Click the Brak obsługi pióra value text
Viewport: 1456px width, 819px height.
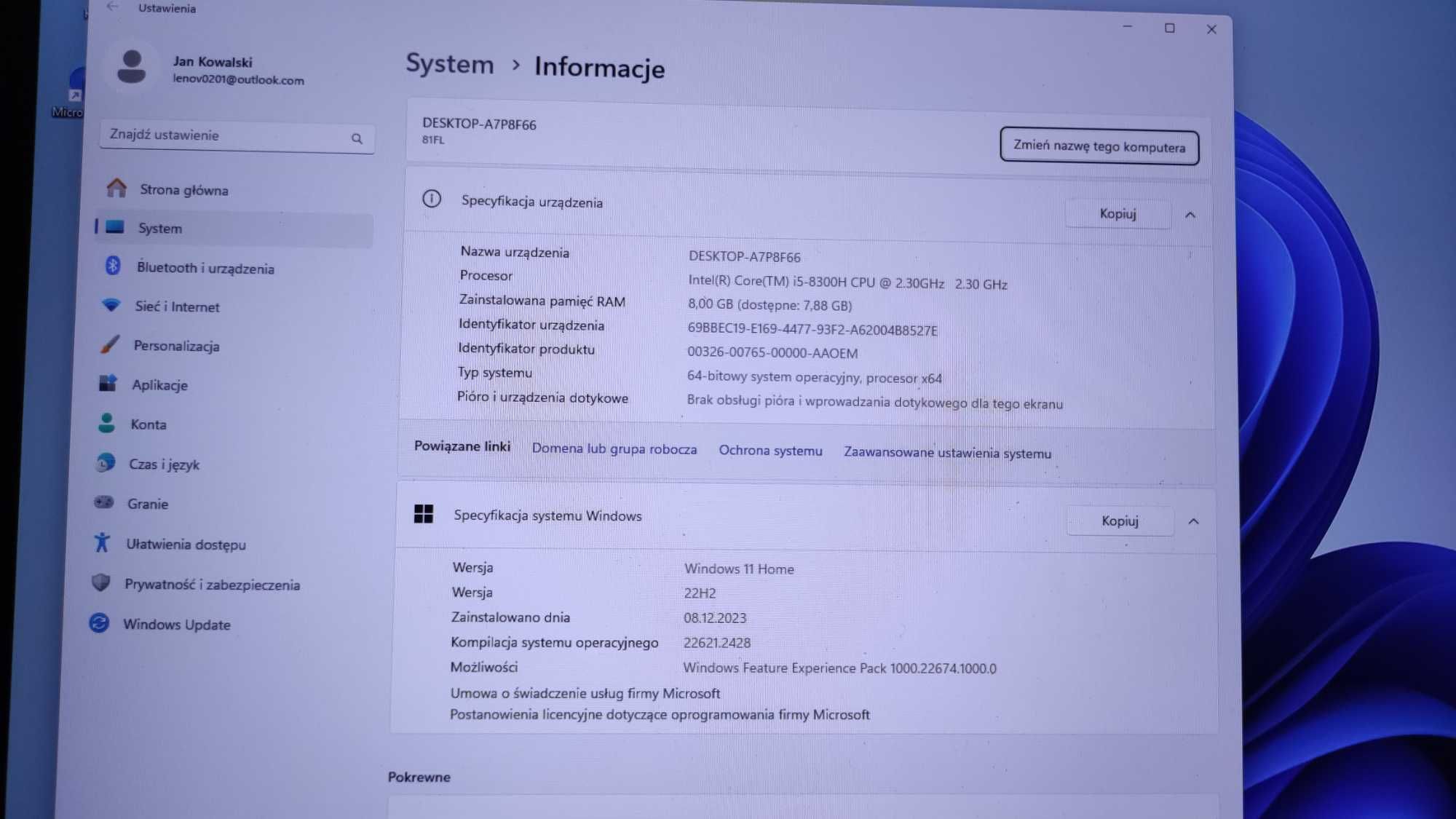(875, 403)
